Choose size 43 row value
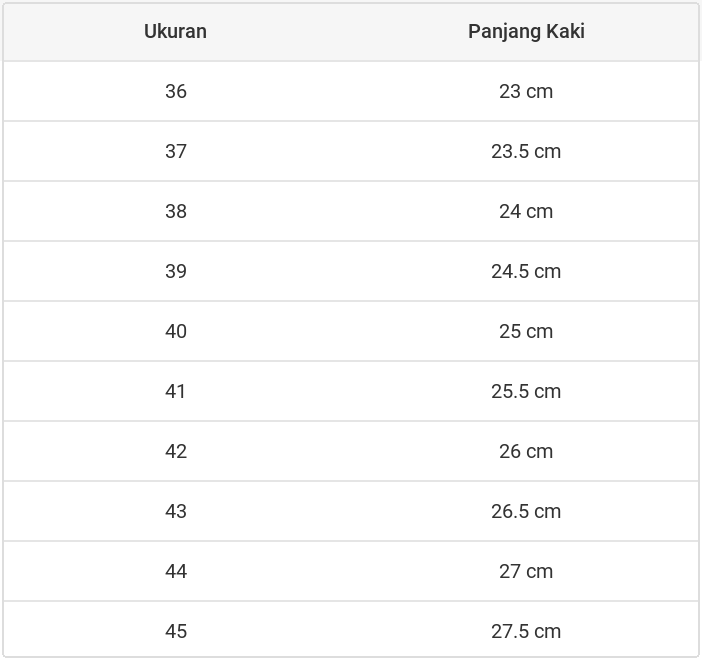 click(176, 511)
